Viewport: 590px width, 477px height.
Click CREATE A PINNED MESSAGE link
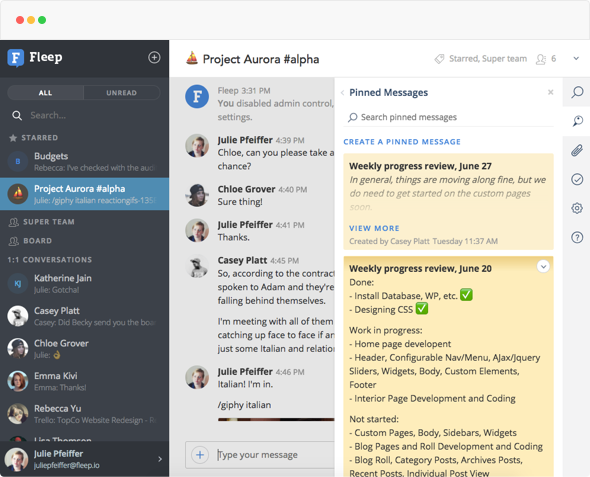pos(402,142)
